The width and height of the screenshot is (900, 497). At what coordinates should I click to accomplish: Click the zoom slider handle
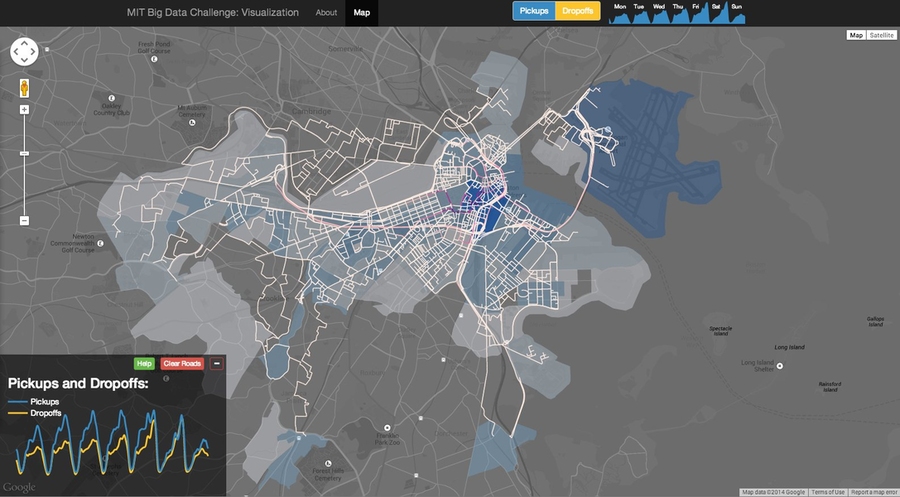[24, 153]
